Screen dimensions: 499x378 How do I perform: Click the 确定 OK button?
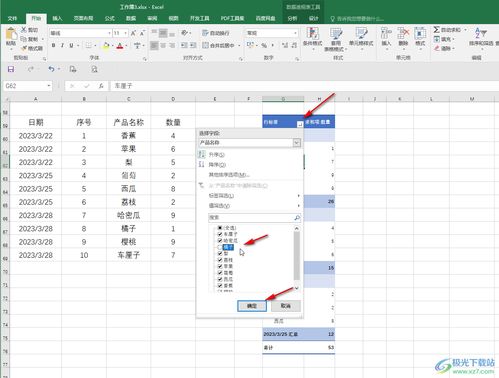point(252,306)
